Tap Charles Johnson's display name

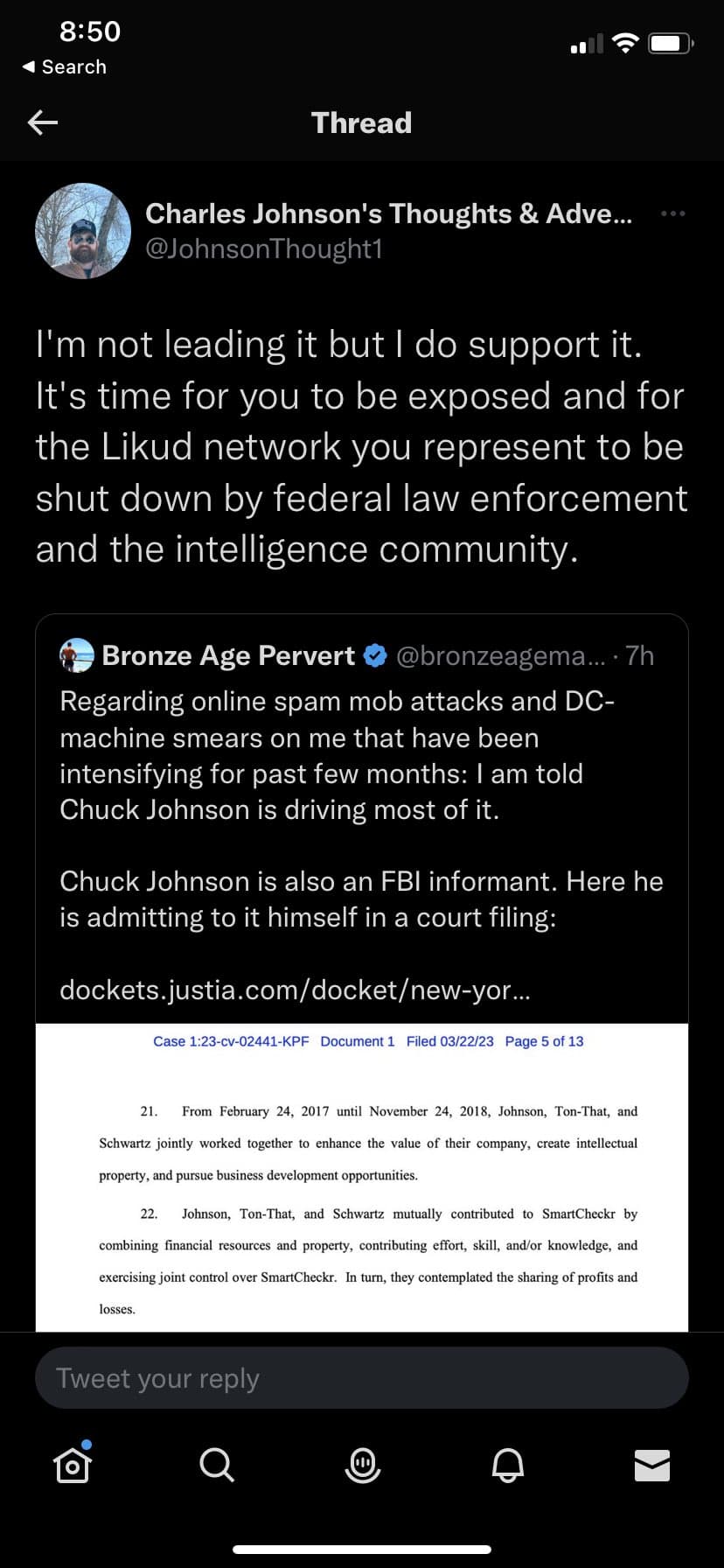(387, 213)
